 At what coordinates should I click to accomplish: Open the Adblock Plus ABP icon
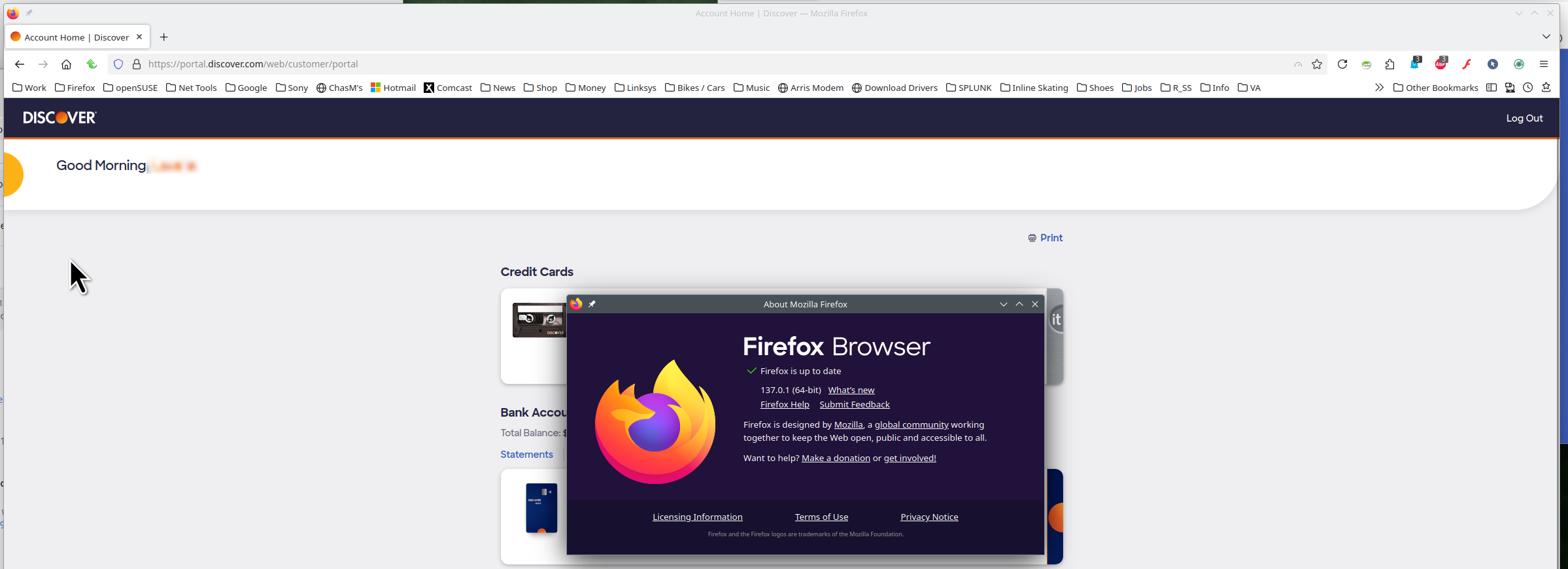tap(1441, 63)
